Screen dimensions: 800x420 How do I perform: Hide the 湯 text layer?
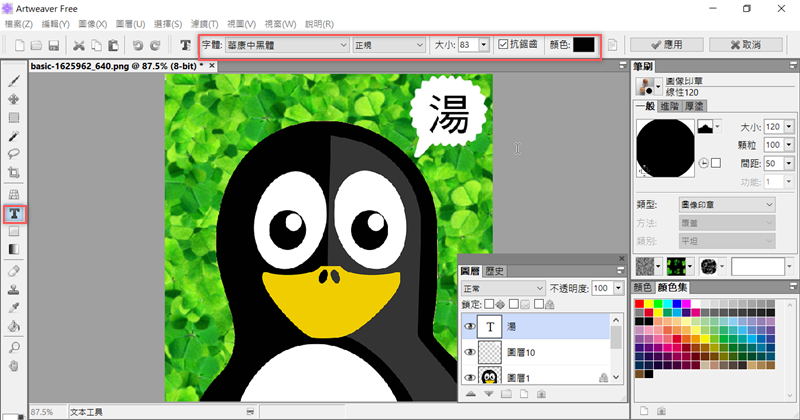[469, 326]
